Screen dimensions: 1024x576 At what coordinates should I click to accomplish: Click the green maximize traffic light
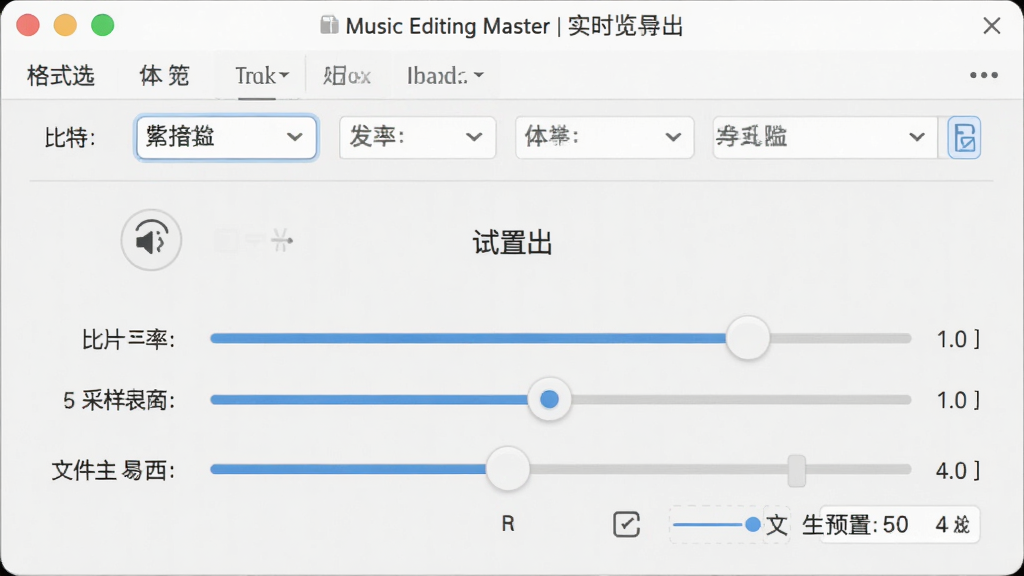[x=103, y=25]
